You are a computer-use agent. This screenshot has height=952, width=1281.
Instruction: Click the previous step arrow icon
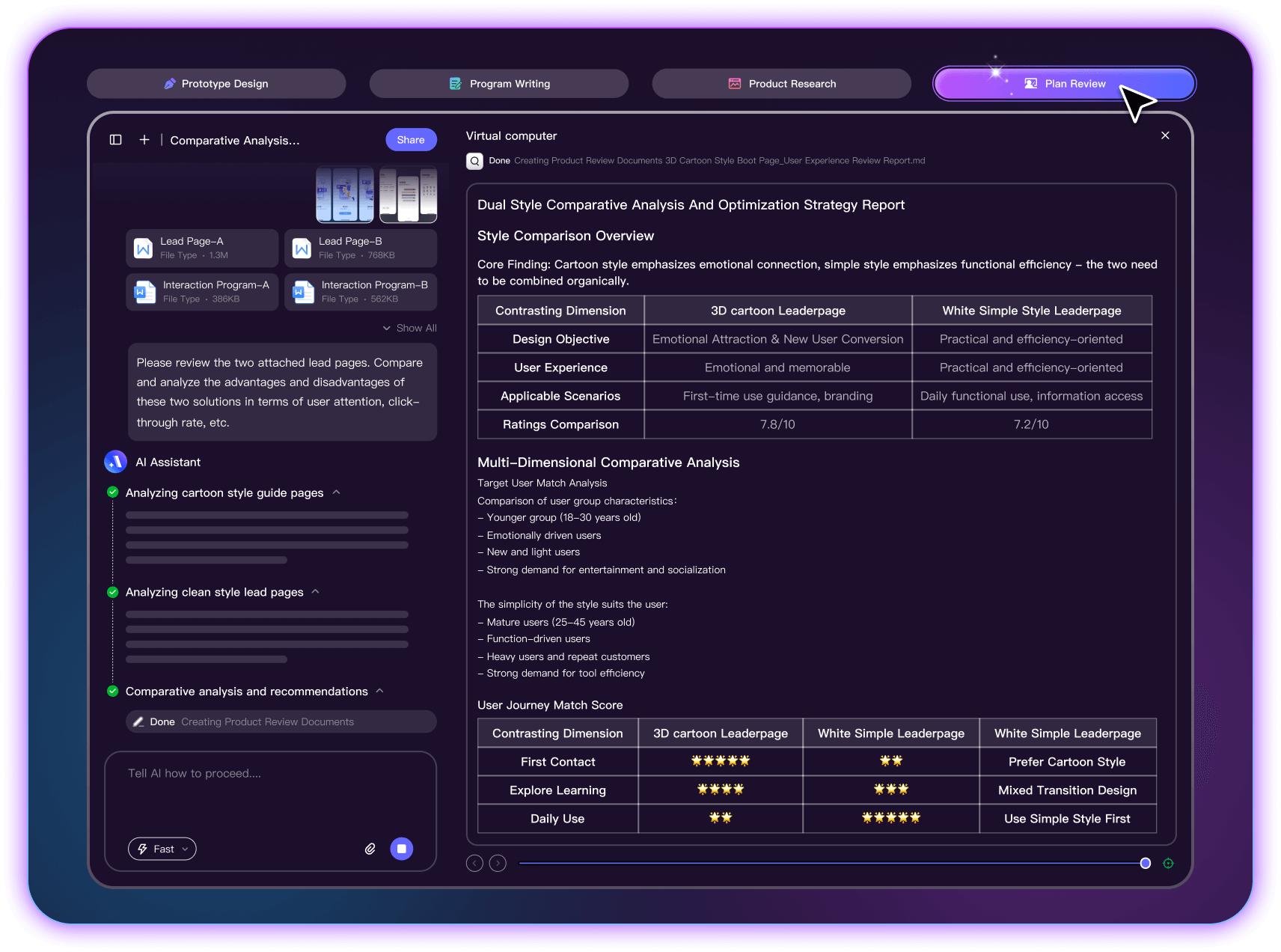pyautogui.click(x=474, y=863)
